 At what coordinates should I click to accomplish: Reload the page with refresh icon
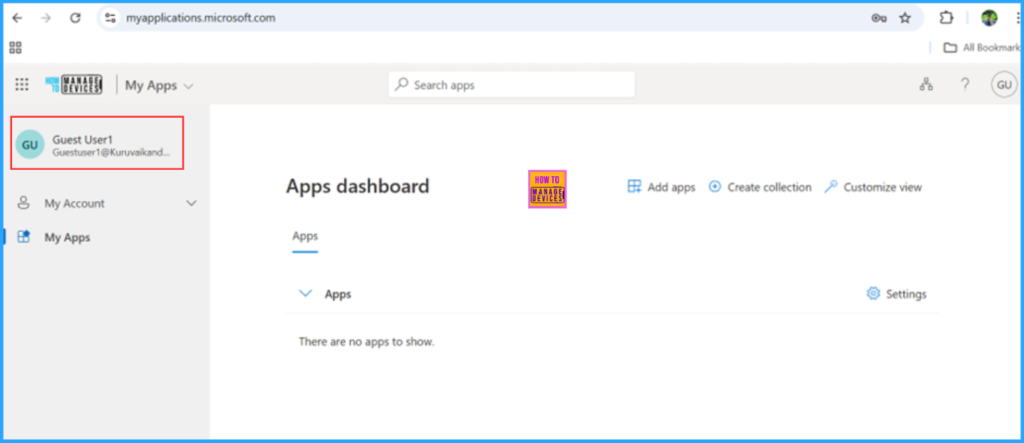(x=75, y=18)
